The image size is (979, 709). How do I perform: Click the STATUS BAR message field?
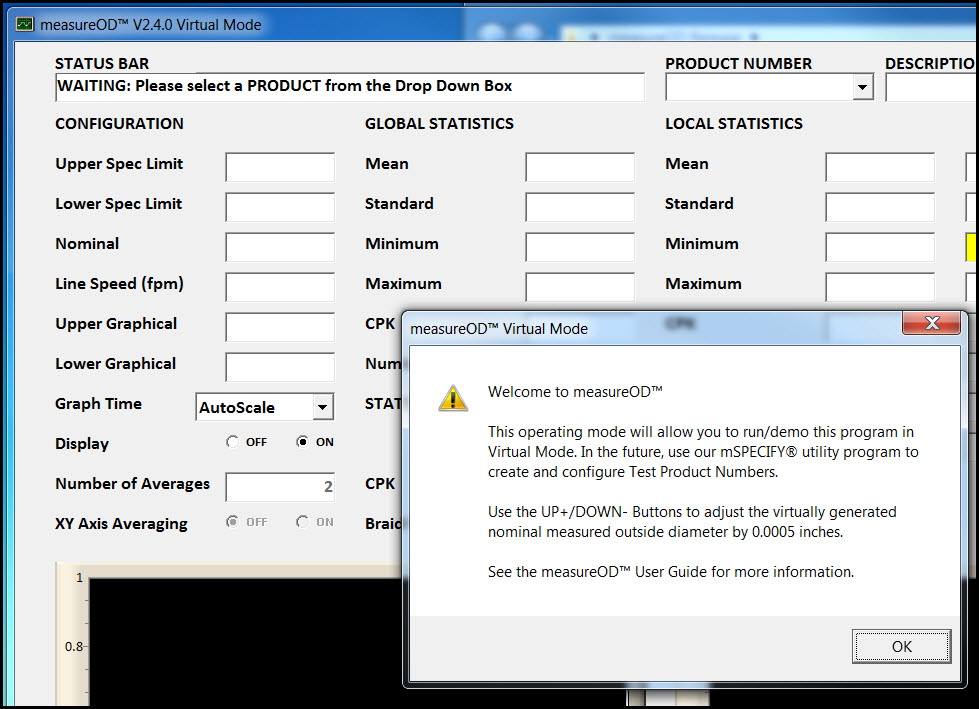[350, 87]
